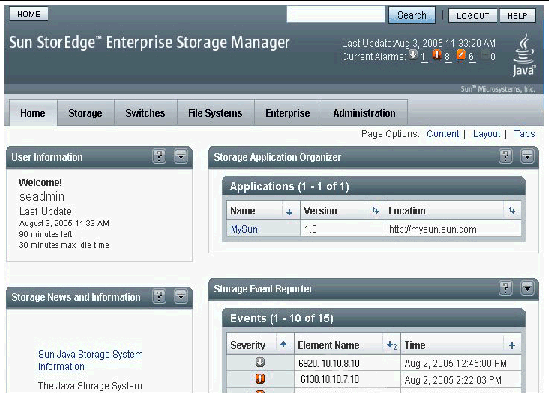Click the severity icon in the 6920.10.10.8.10 row

(260, 362)
